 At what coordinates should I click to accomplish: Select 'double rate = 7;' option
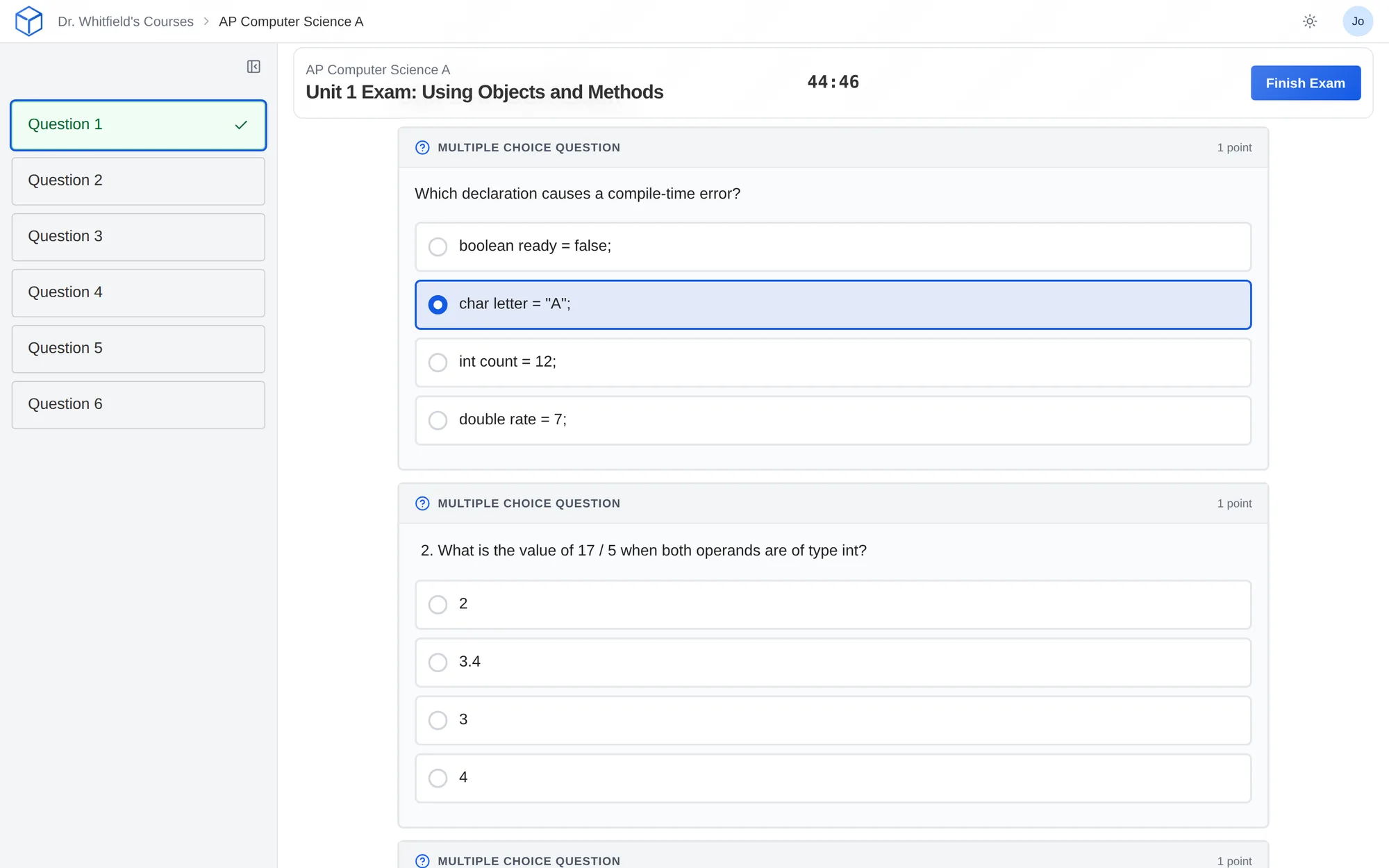[x=833, y=420]
